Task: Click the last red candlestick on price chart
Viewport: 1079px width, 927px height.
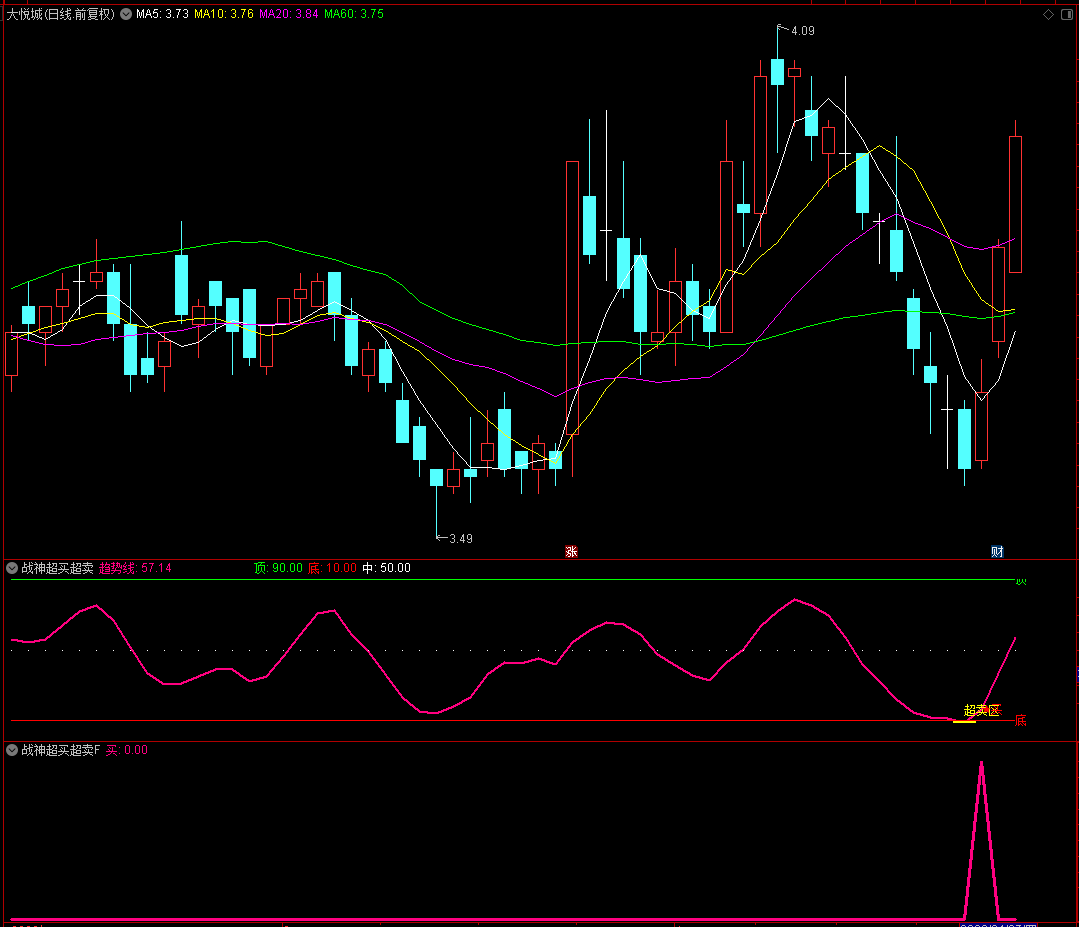Action: (x=1015, y=204)
